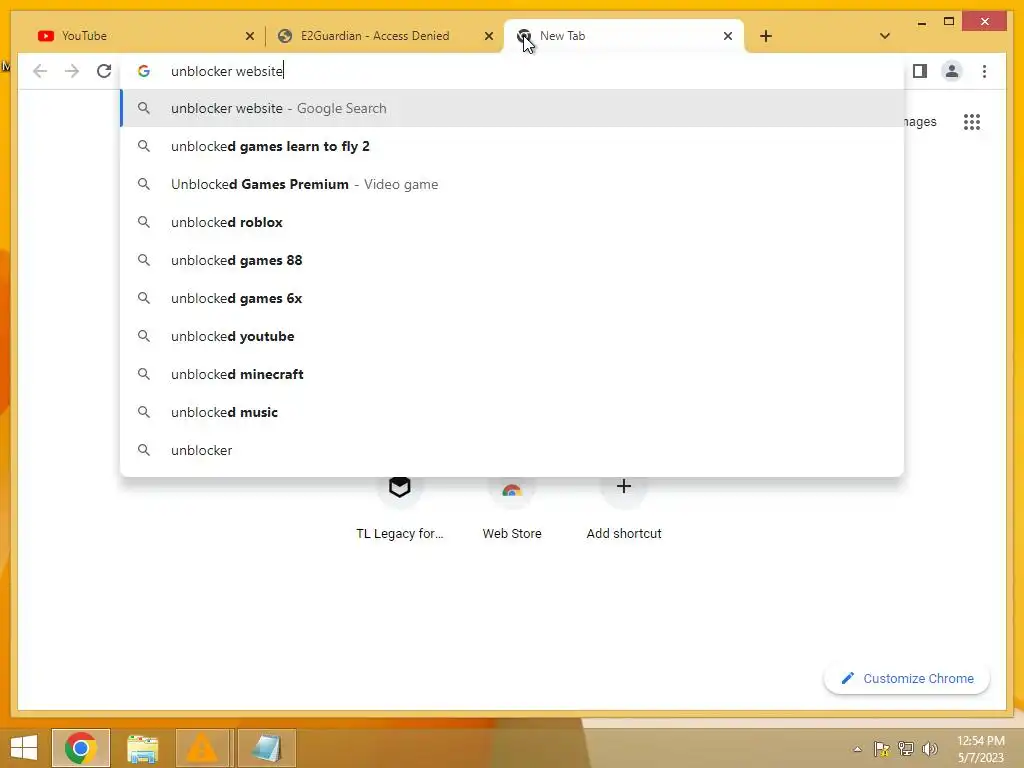Choose 'Unblocked Games Premium' suggestion

click(x=513, y=184)
